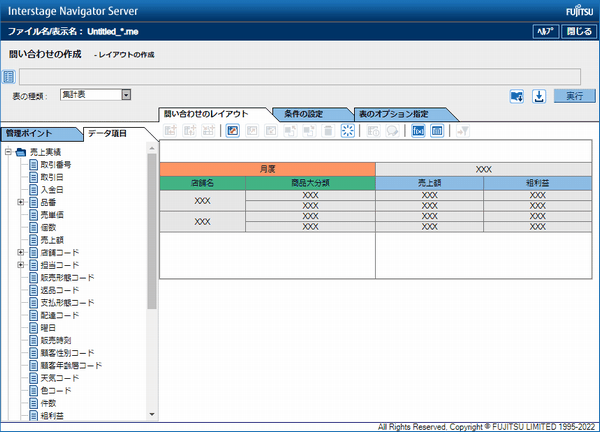Viewport: 600px width, 432px height.
Task: Click the blue column settings icon next to f(x)
Action: (x=437, y=131)
